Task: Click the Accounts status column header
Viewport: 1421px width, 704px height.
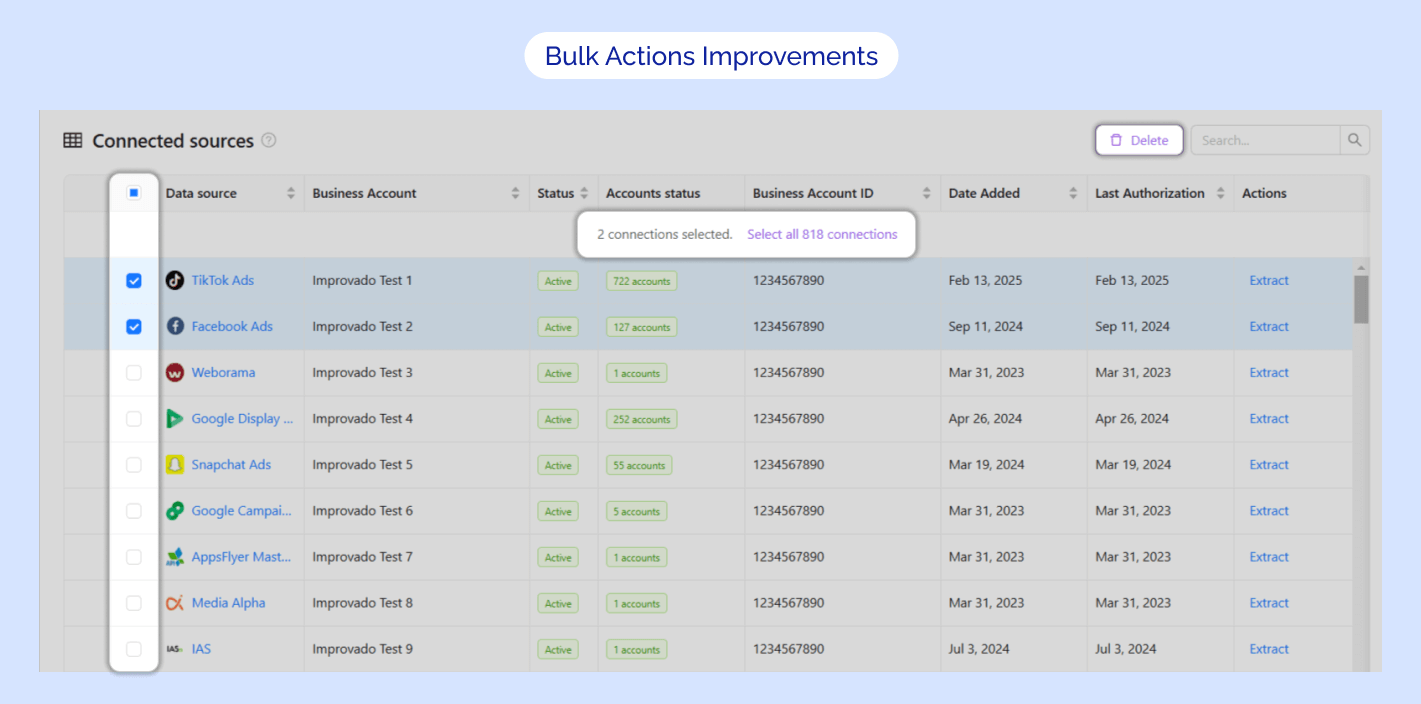Action: (653, 194)
